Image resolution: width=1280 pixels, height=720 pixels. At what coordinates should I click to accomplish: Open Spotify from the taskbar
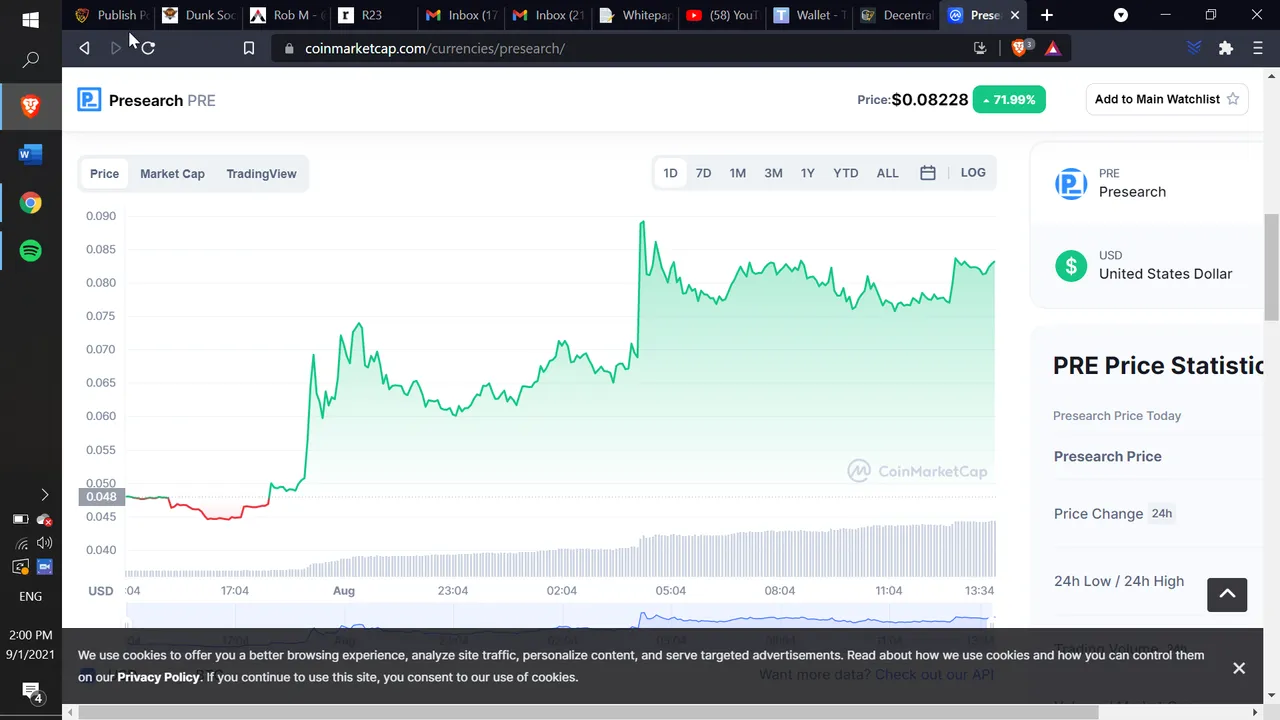click(30, 251)
